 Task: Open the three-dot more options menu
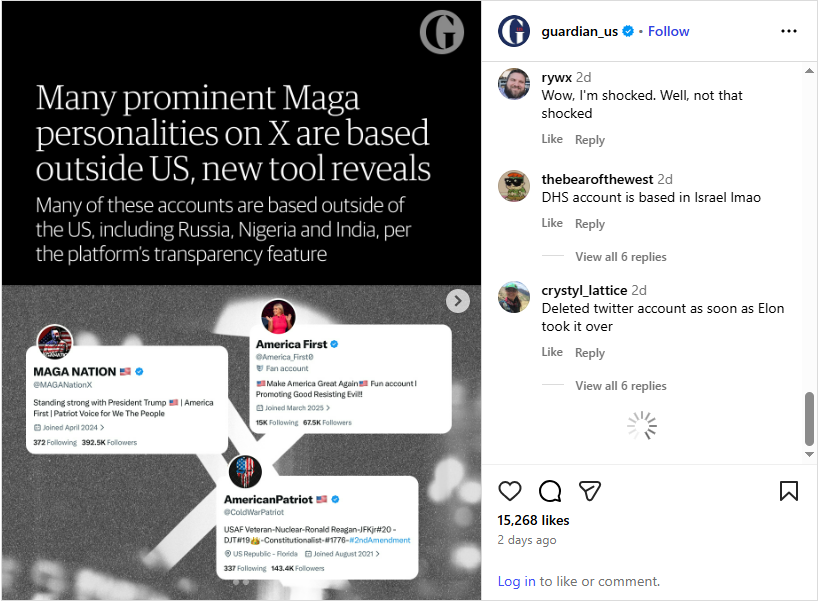pos(789,31)
